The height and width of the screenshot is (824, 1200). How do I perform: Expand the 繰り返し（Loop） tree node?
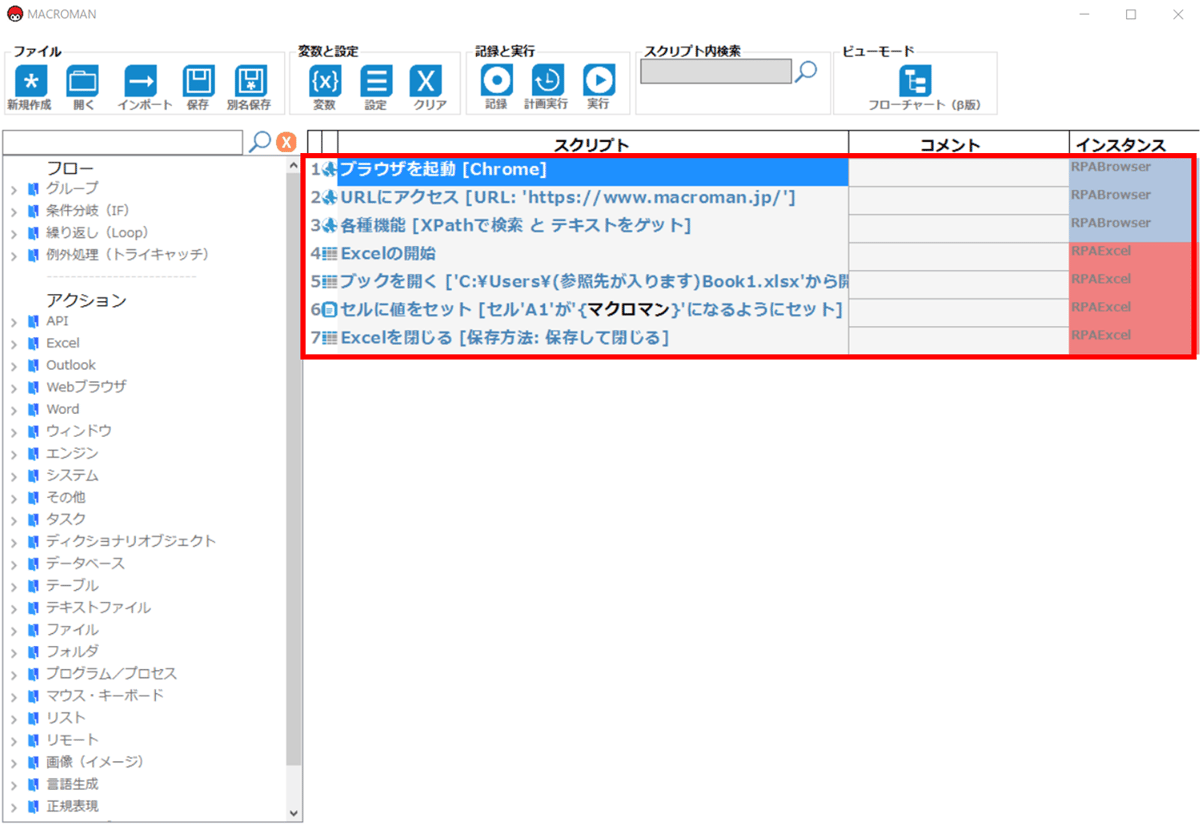pos(14,232)
